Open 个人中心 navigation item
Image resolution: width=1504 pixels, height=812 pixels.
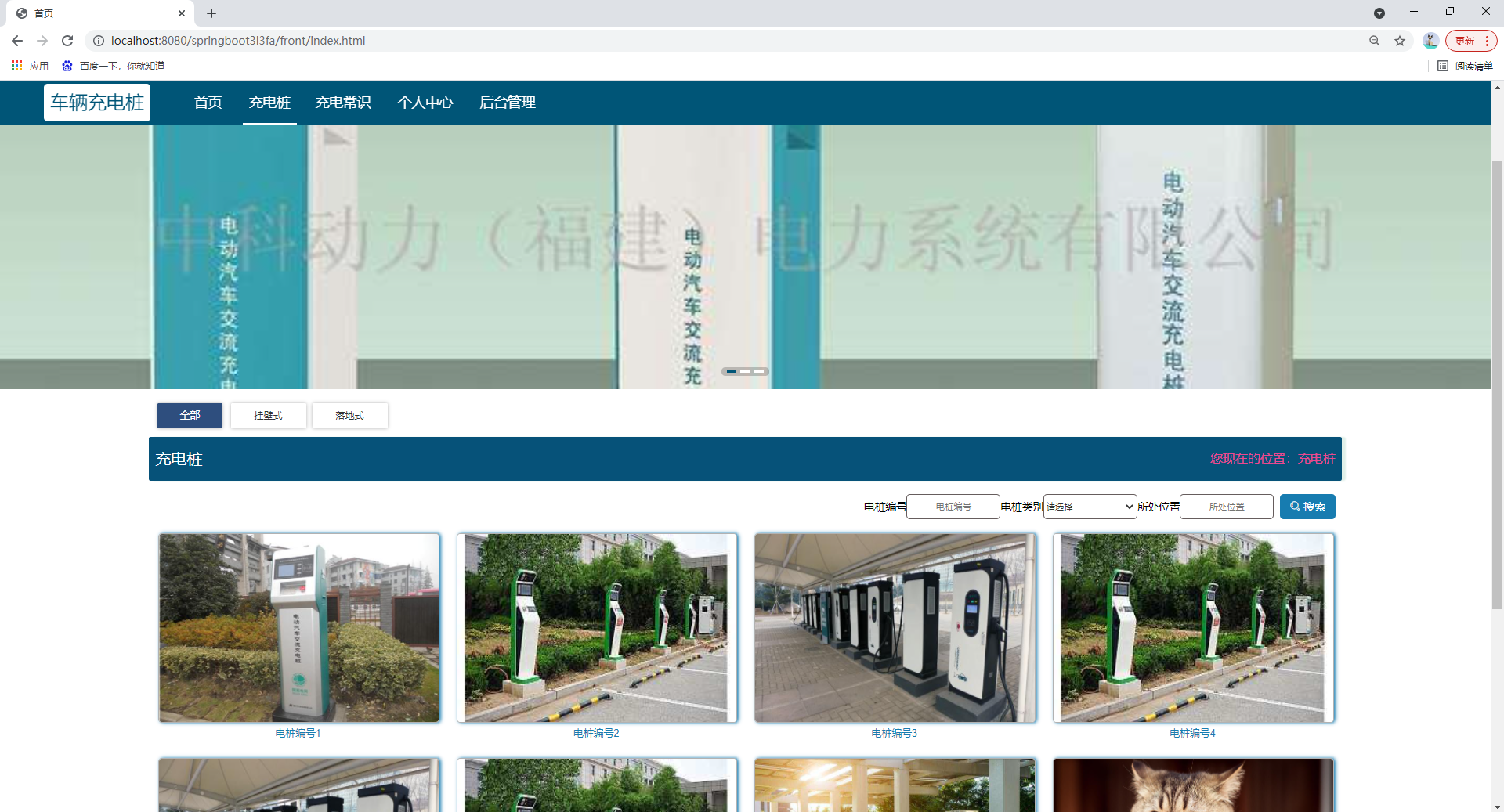point(425,103)
